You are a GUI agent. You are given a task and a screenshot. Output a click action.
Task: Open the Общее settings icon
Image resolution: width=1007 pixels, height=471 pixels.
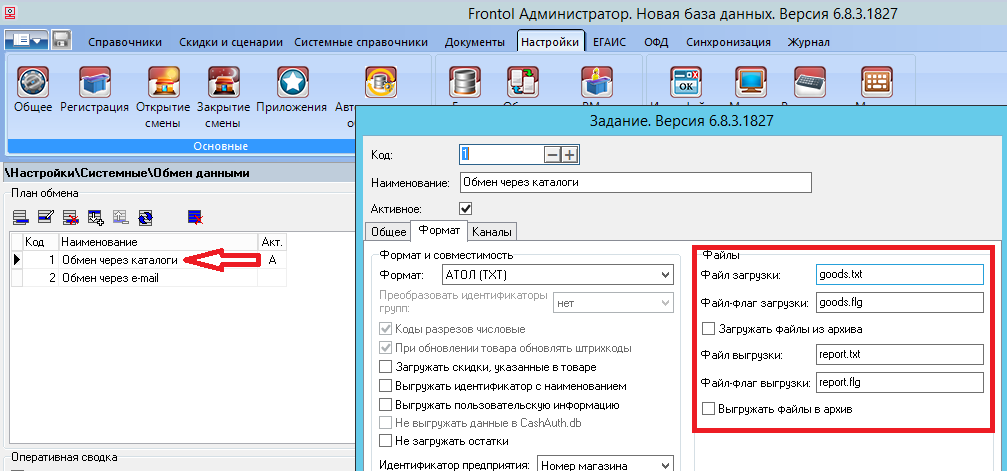click(x=32, y=82)
